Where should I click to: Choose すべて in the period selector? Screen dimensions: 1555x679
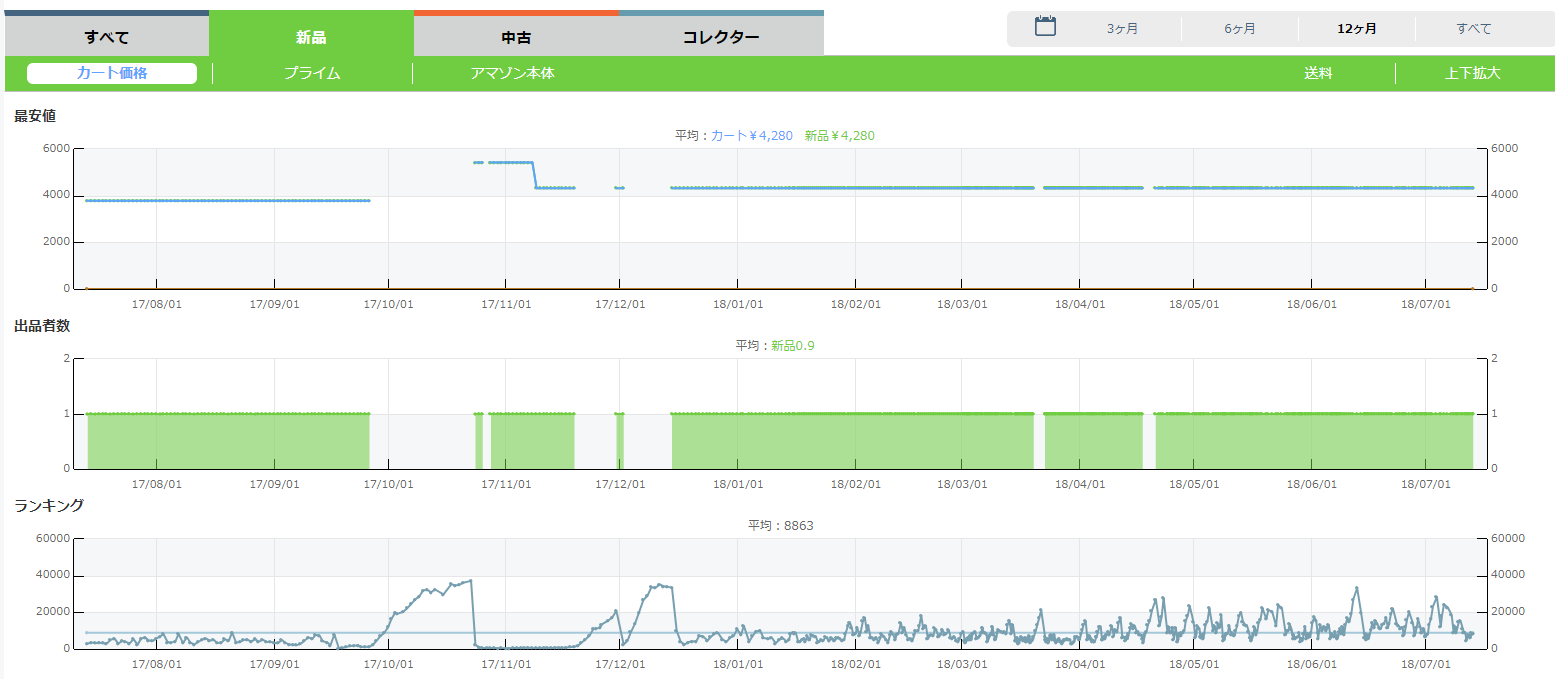1473,29
